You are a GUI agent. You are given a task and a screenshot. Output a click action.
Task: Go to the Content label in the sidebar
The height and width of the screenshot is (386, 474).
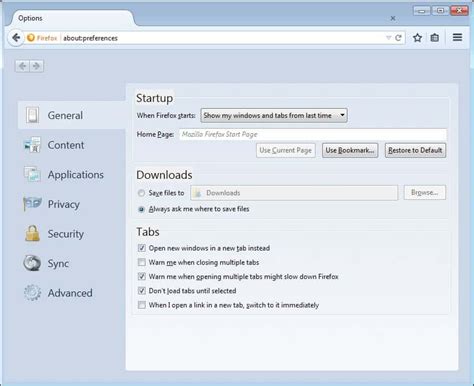pos(66,145)
